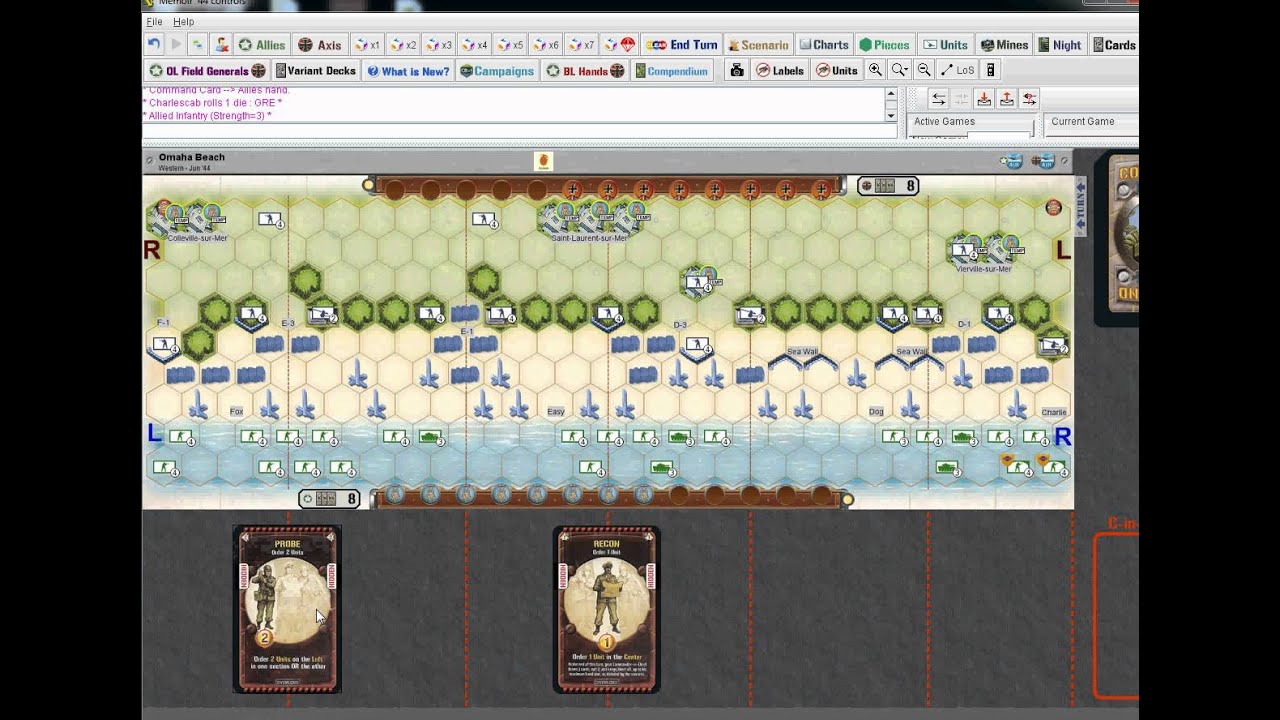Click the camera snapshot icon

tap(737, 70)
